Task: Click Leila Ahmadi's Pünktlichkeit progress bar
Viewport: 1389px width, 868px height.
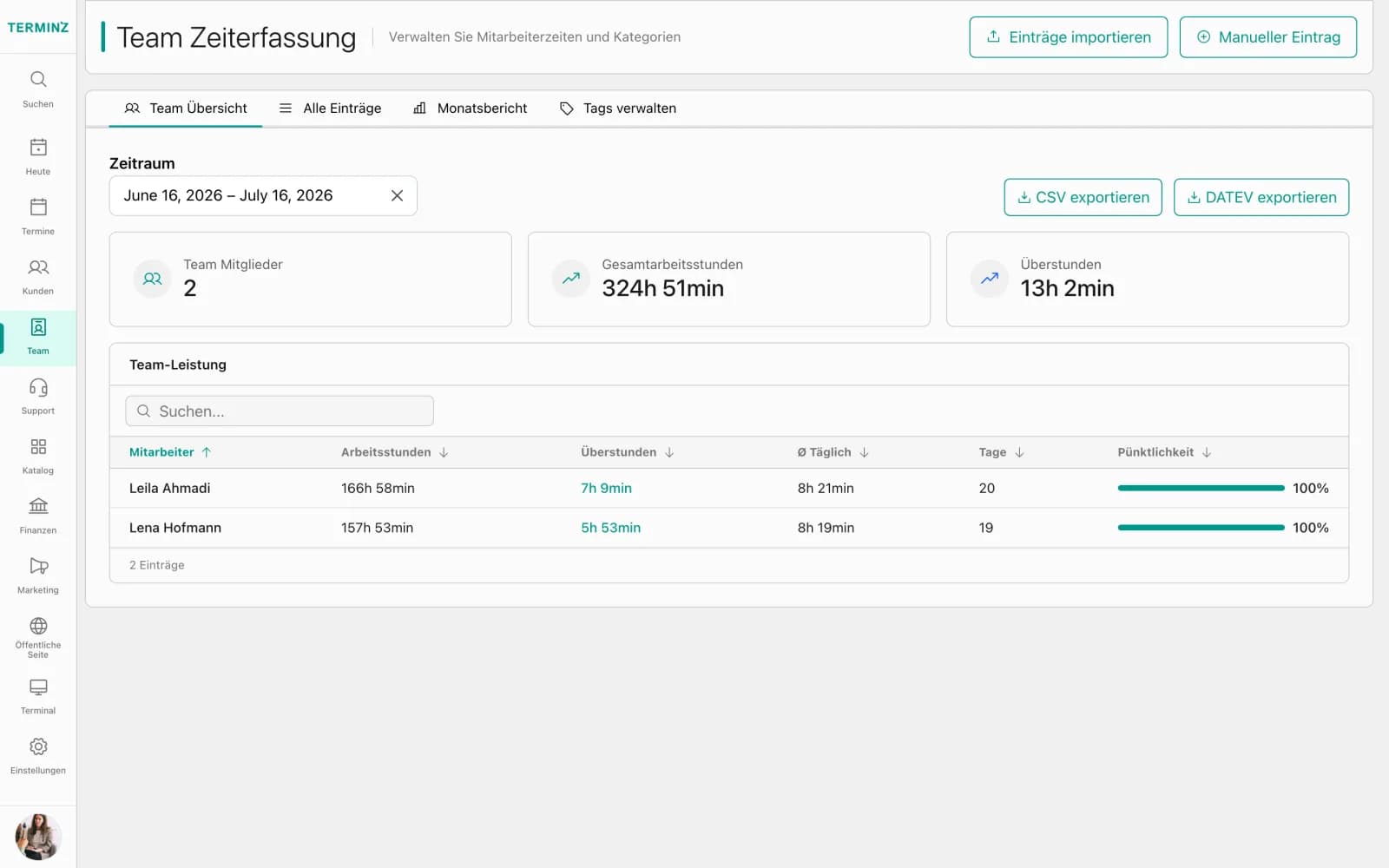Action: [x=1201, y=488]
